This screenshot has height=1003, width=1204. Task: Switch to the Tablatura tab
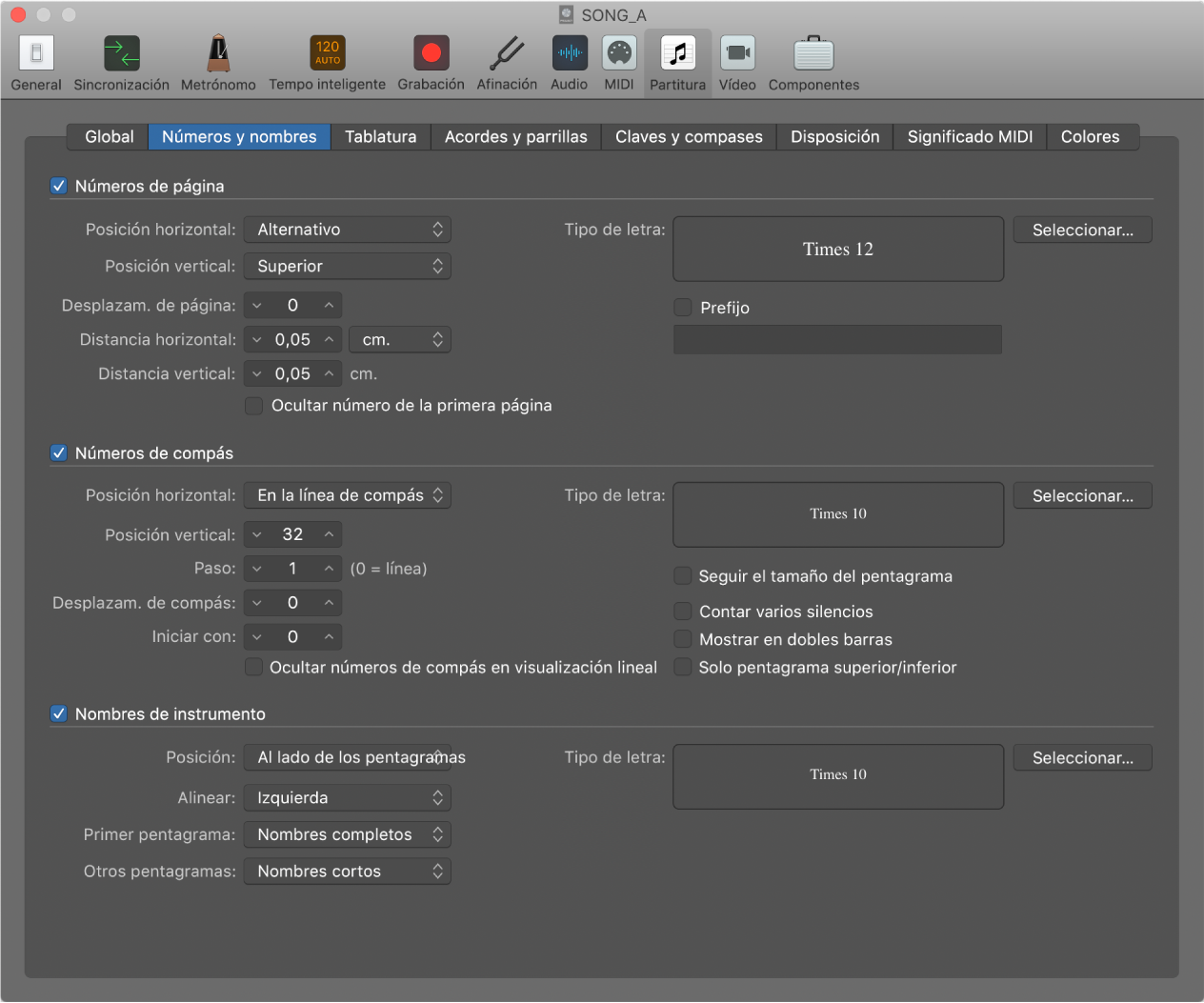click(x=380, y=137)
